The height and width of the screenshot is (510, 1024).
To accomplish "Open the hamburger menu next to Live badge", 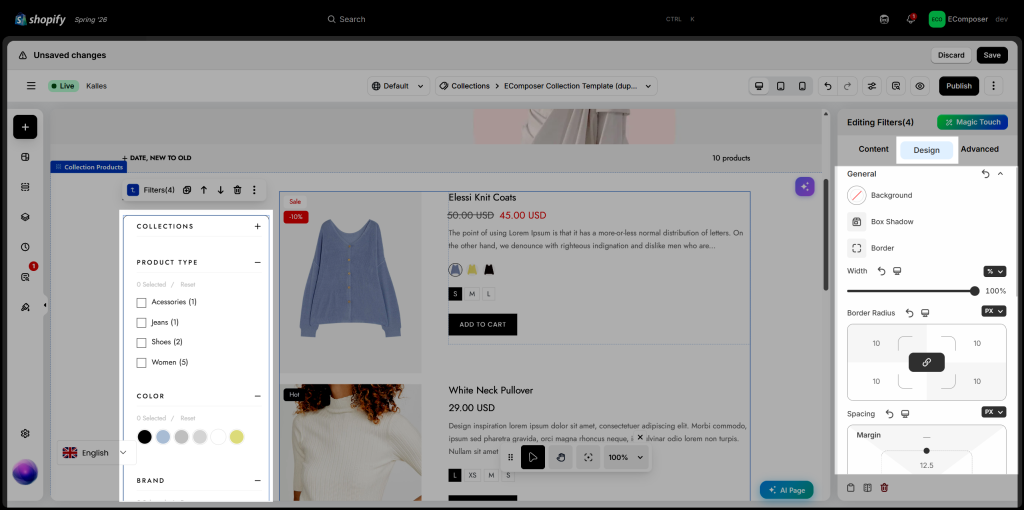I will (31, 86).
